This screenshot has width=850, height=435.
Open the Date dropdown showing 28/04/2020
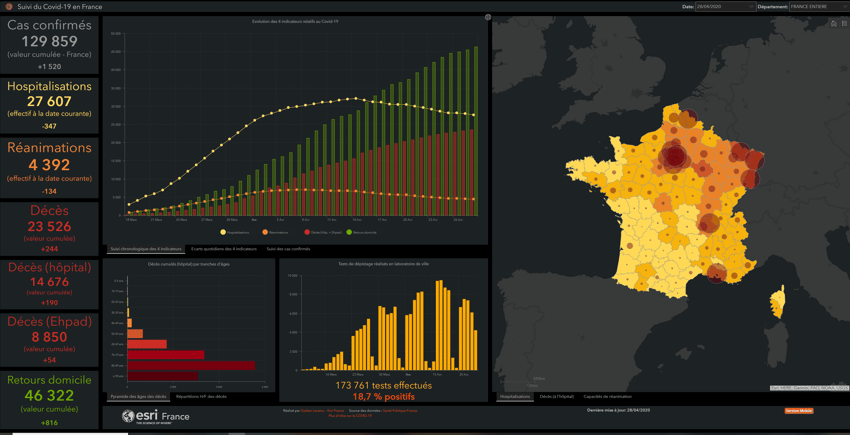(724, 7)
